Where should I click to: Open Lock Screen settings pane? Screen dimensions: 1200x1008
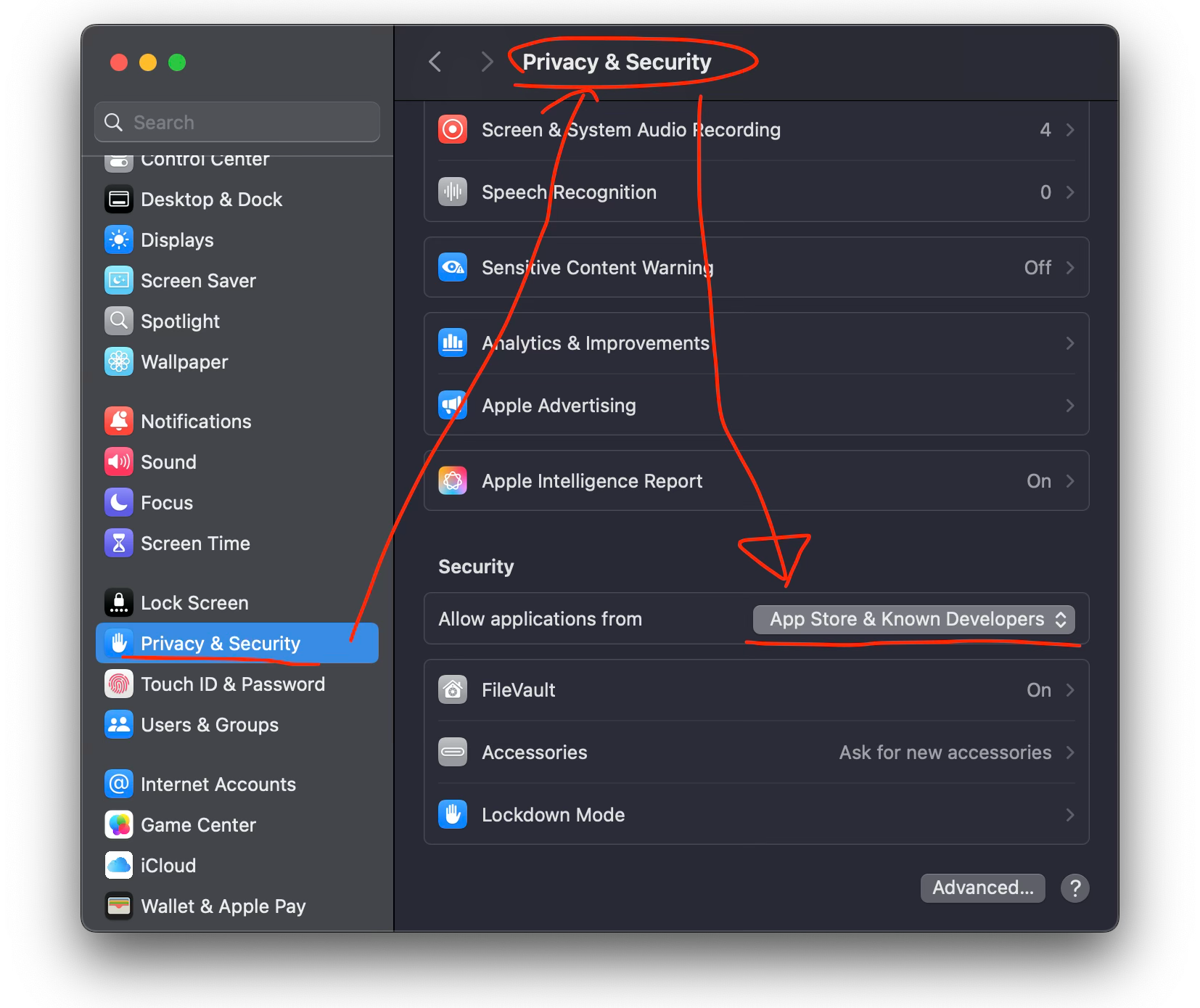237,603
